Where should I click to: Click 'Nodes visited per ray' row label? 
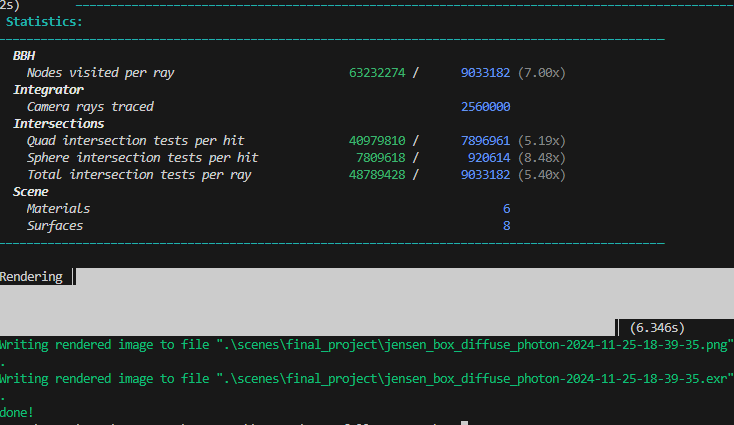100,73
